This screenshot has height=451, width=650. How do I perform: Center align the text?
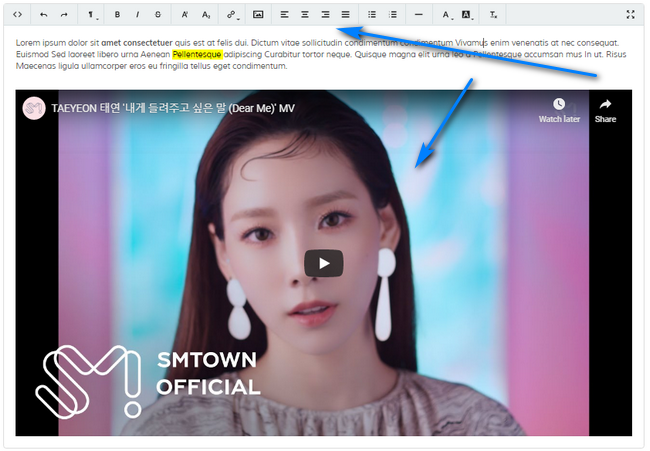pos(305,15)
